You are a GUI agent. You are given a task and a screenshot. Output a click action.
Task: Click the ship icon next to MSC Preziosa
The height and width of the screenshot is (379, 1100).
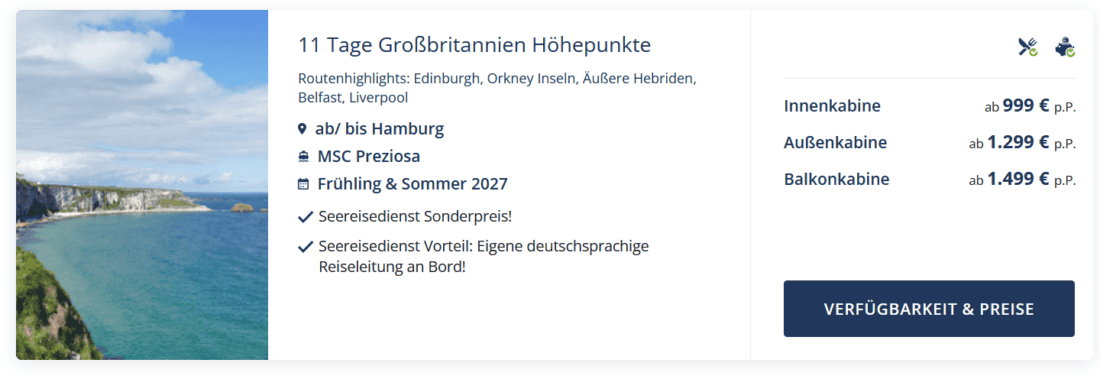point(303,157)
